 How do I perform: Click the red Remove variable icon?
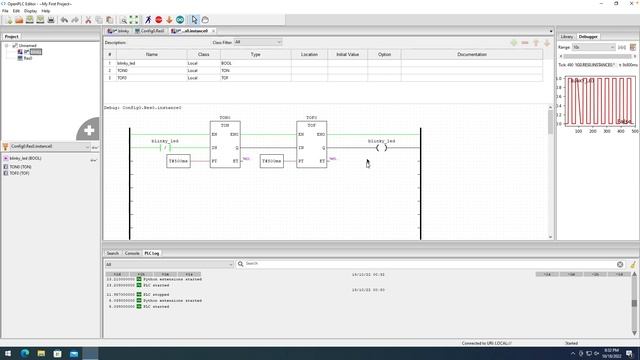(525, 42)
